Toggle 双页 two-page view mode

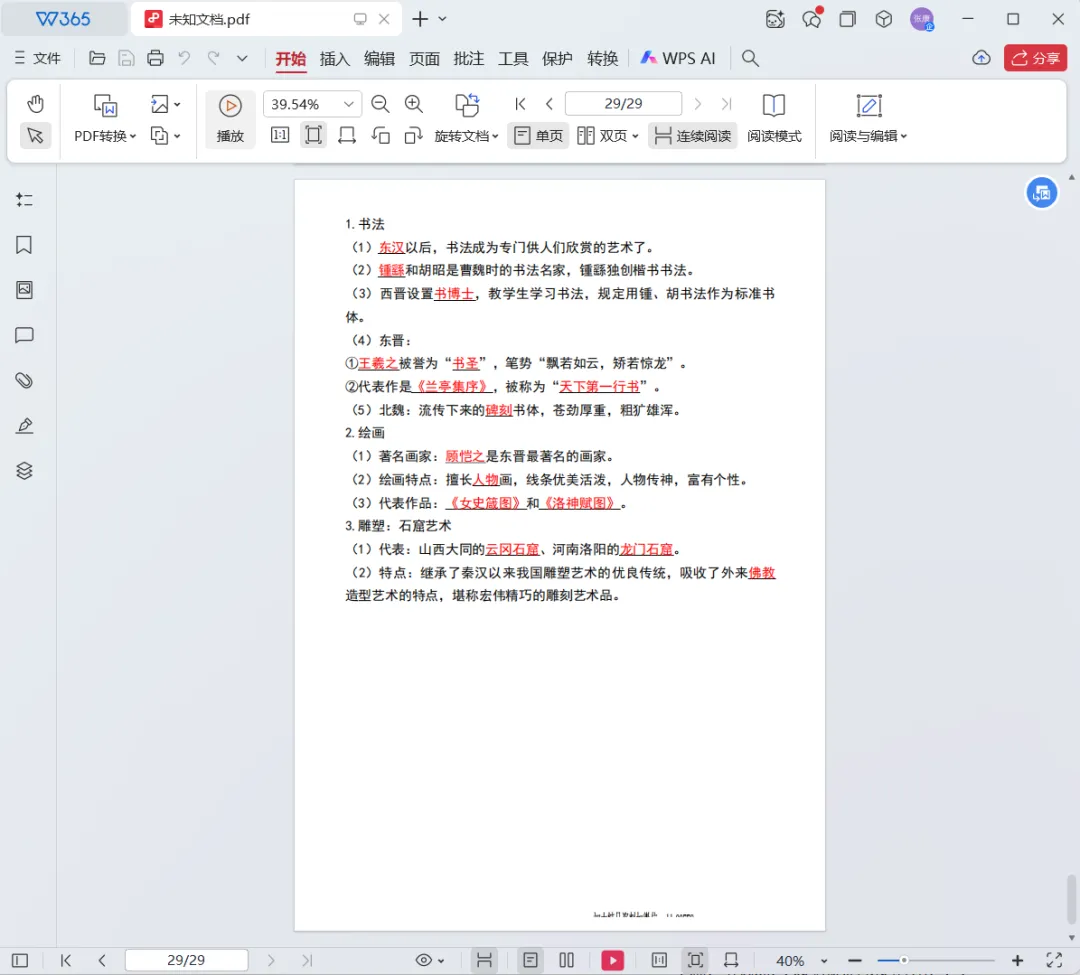tap(607, 135)
